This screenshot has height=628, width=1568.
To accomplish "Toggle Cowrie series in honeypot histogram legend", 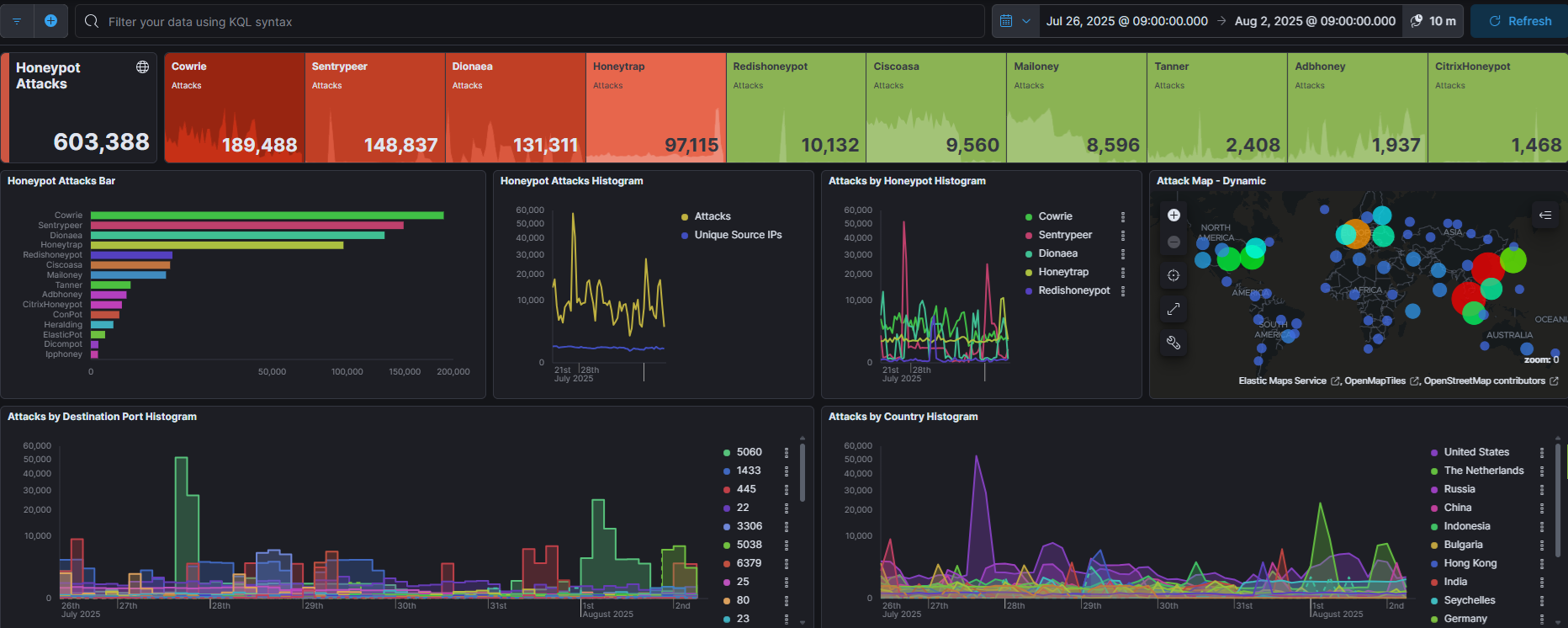I will tap(1055, 216).
